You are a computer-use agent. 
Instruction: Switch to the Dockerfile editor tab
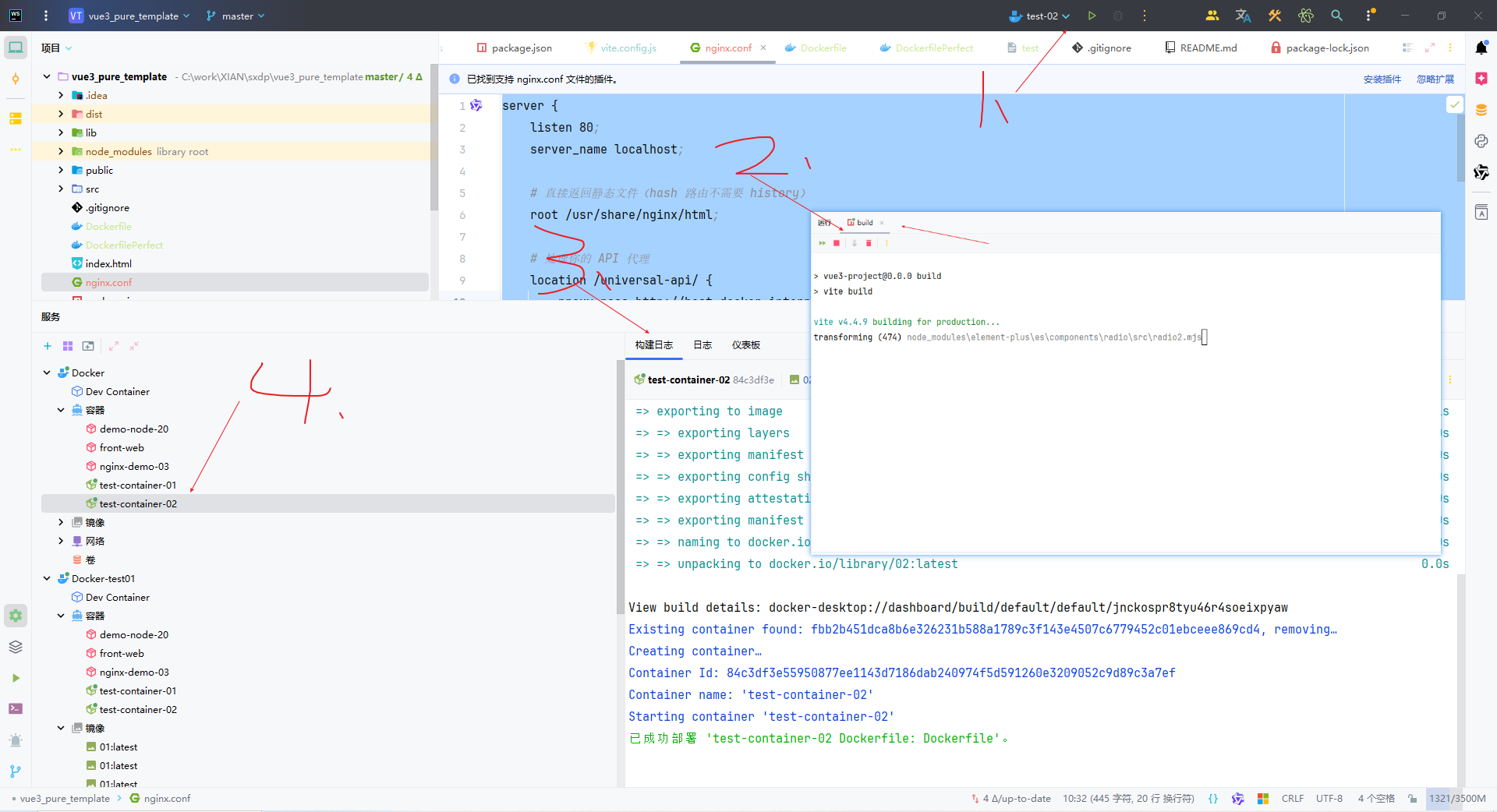[x=816, y=48]
